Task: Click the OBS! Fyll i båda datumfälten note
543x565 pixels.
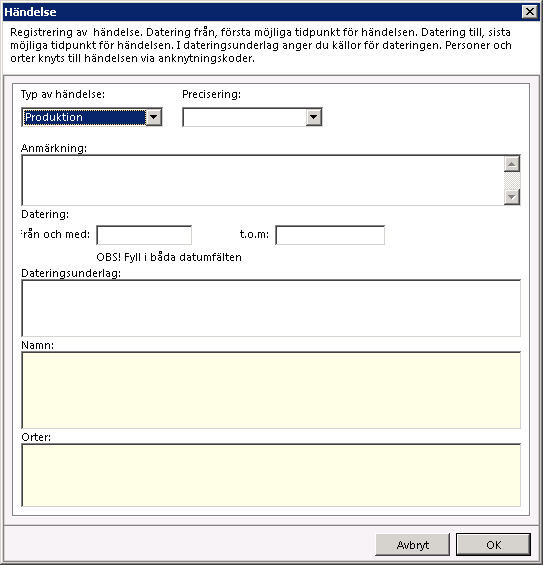Action: (x=169, y=257)
